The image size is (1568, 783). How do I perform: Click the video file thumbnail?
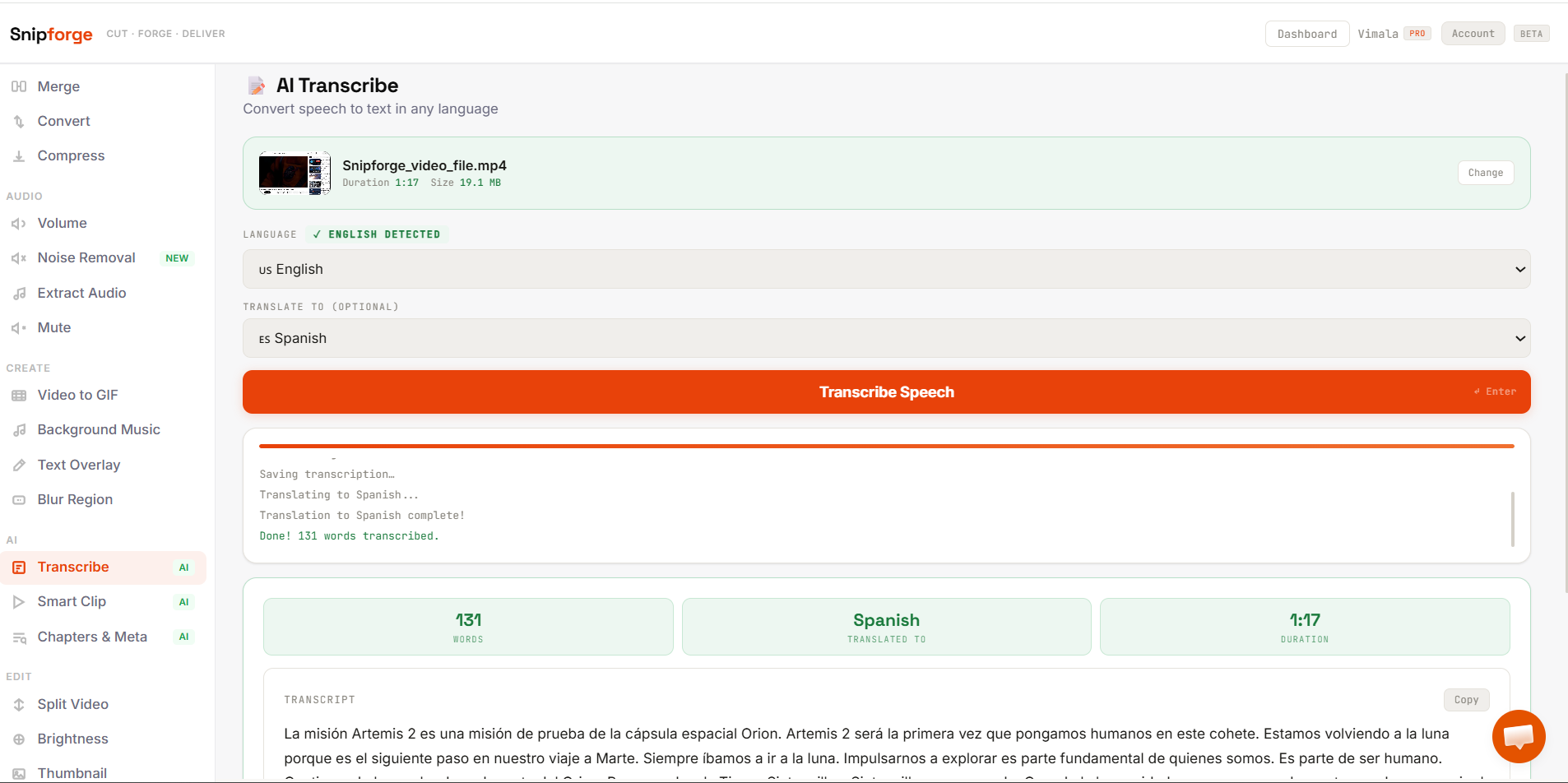295,173
